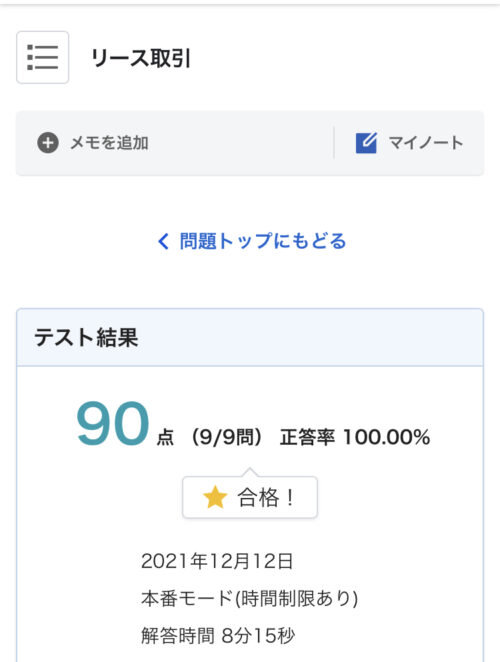Click the back chevron arrow
Image resolution: width=500 pixels, height=662 pixels.
(x=163, y=241)
